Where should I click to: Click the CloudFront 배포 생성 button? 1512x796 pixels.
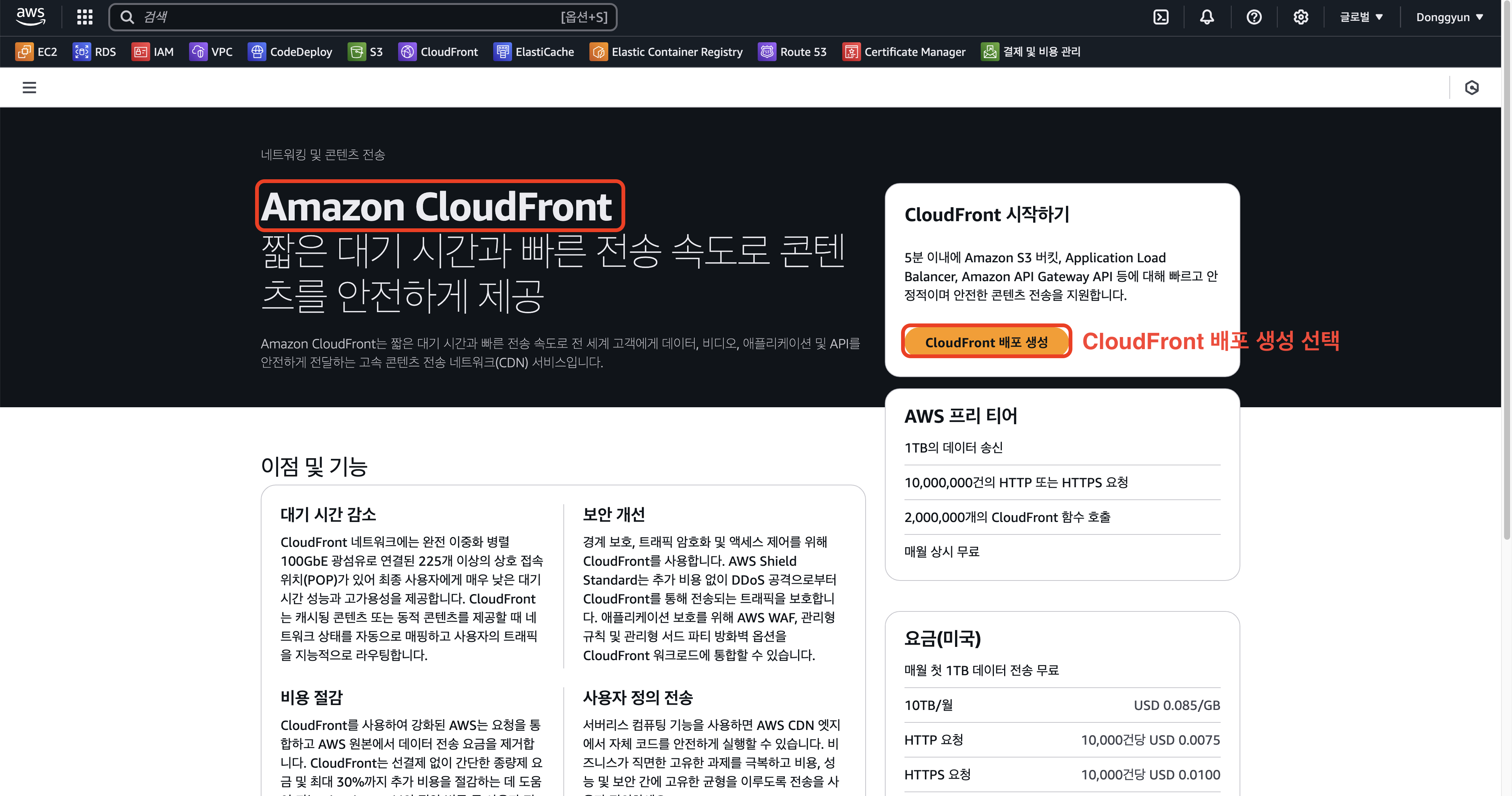(x=986, y=342)
